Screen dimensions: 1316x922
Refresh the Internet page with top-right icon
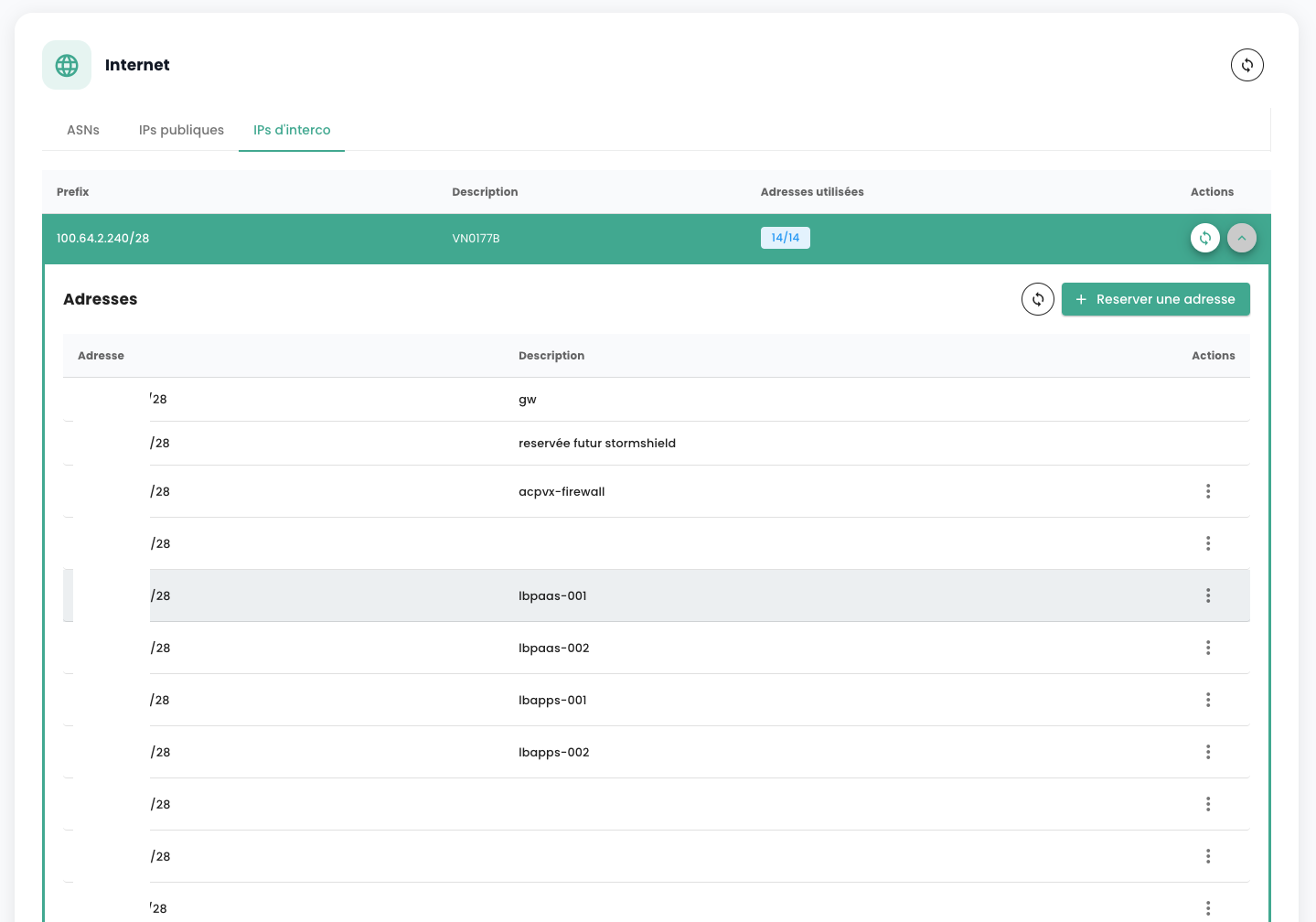[x=1246, y=65]
